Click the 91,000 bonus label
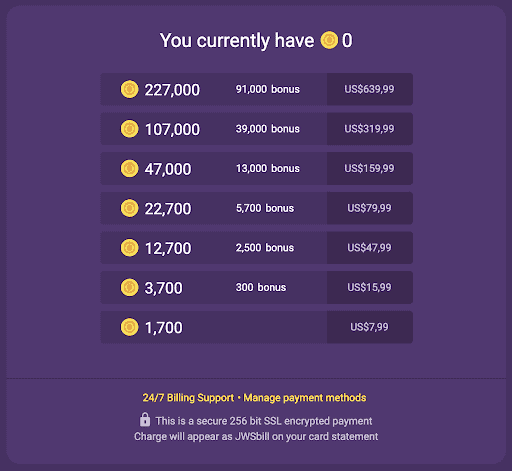Image resolution: width=512 pixels, height=471 pixels. (268, 89)
